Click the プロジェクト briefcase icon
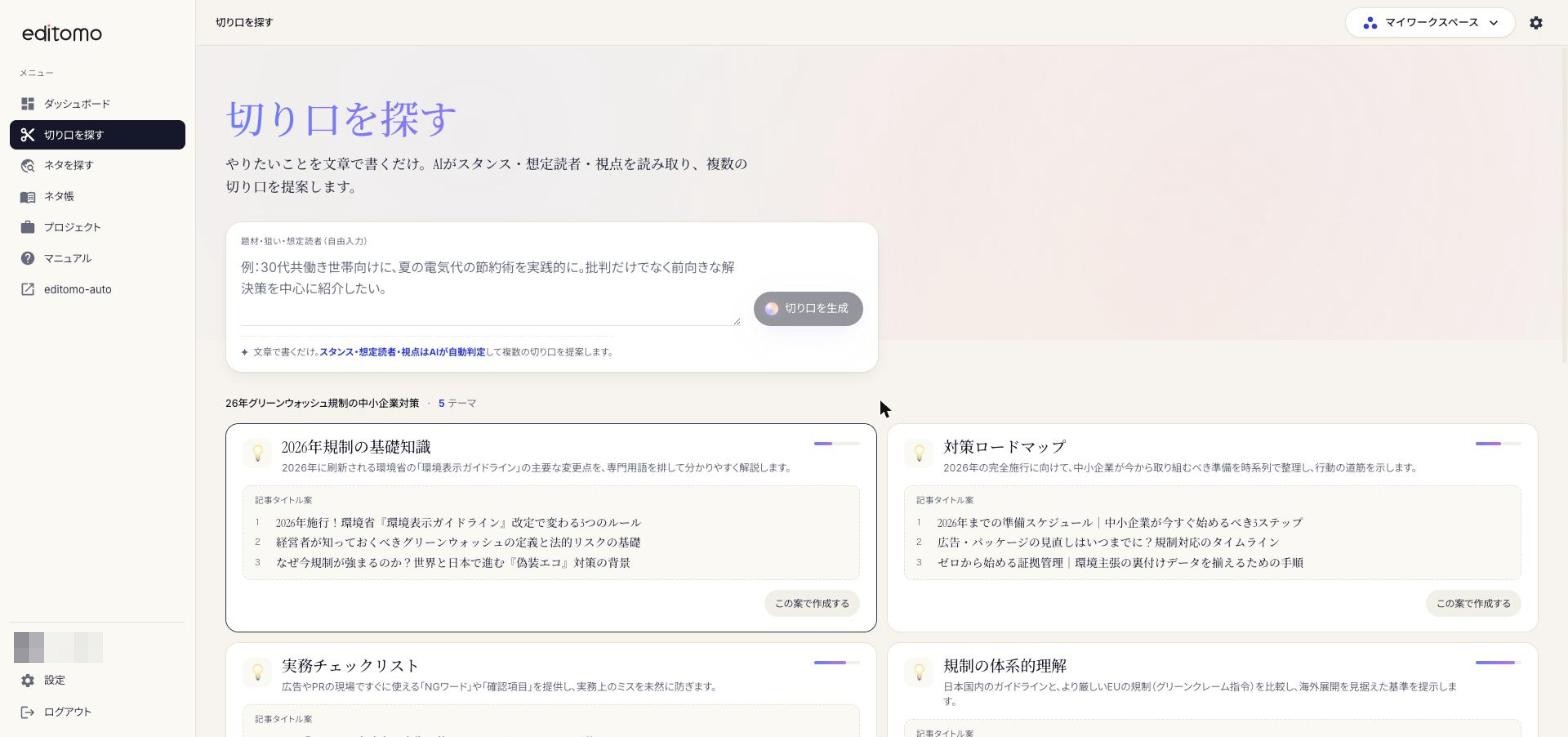 (x=27, y=227)
